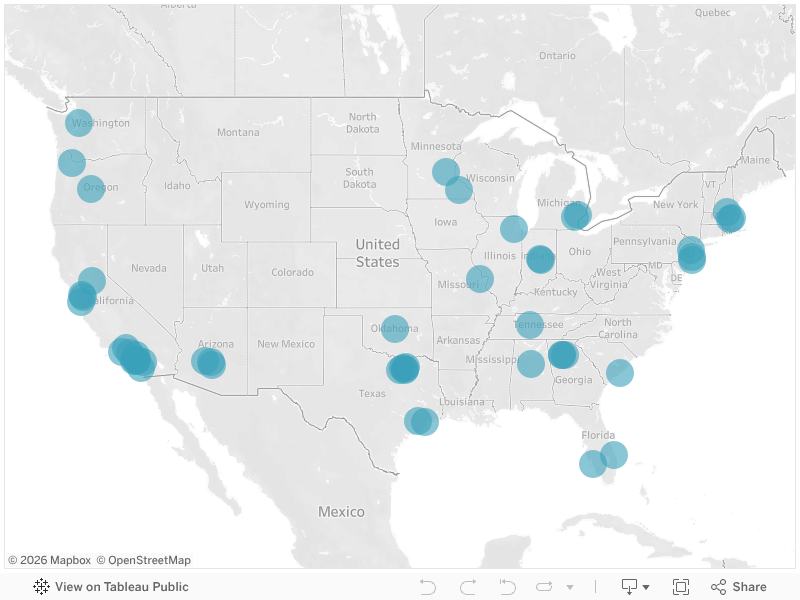
Task: Expand the refresh dropdown arrow
Action: [x=570, y=587]
